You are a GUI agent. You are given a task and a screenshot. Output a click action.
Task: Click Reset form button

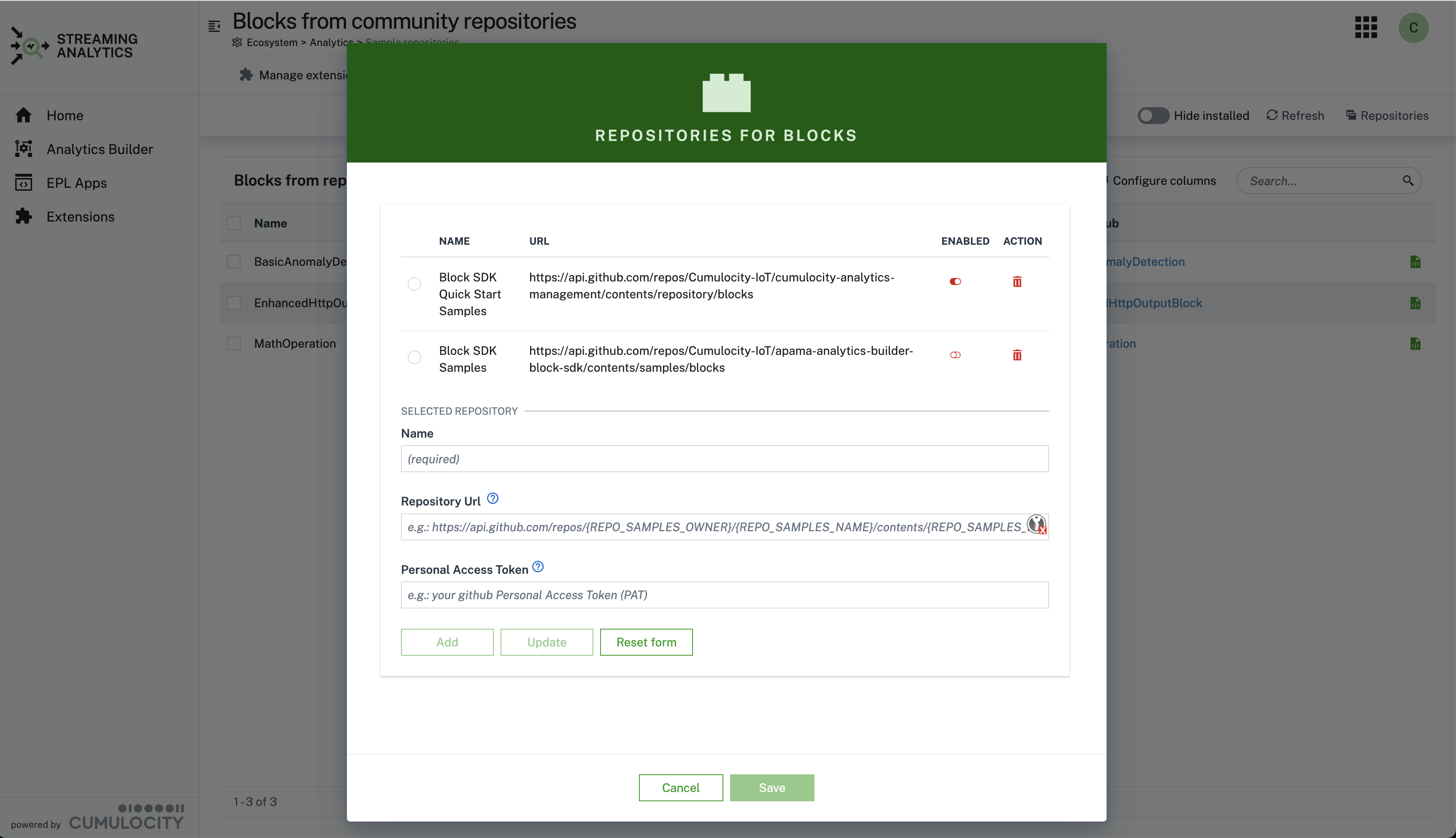click(646, 642)
